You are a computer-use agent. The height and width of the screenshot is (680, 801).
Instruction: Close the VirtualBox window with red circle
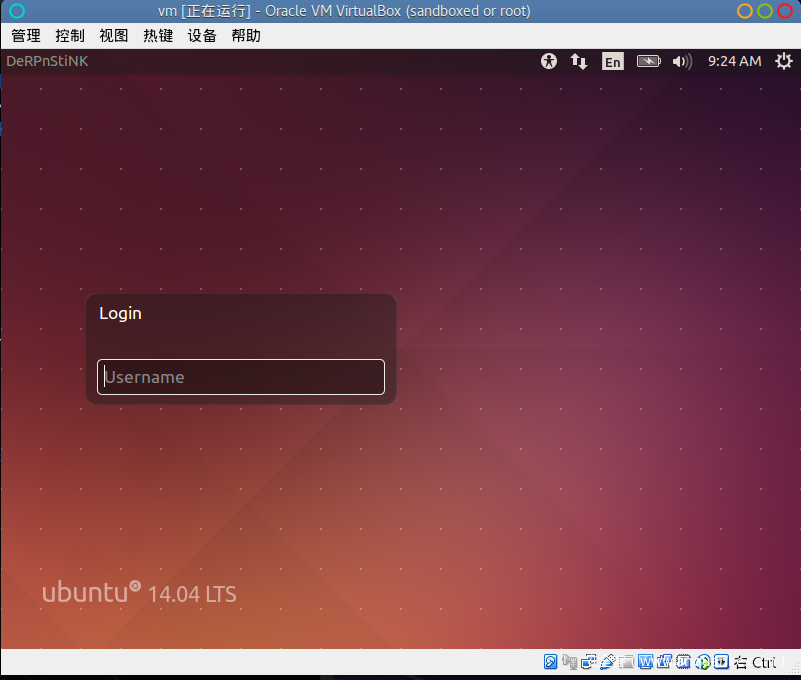[785, 11]
